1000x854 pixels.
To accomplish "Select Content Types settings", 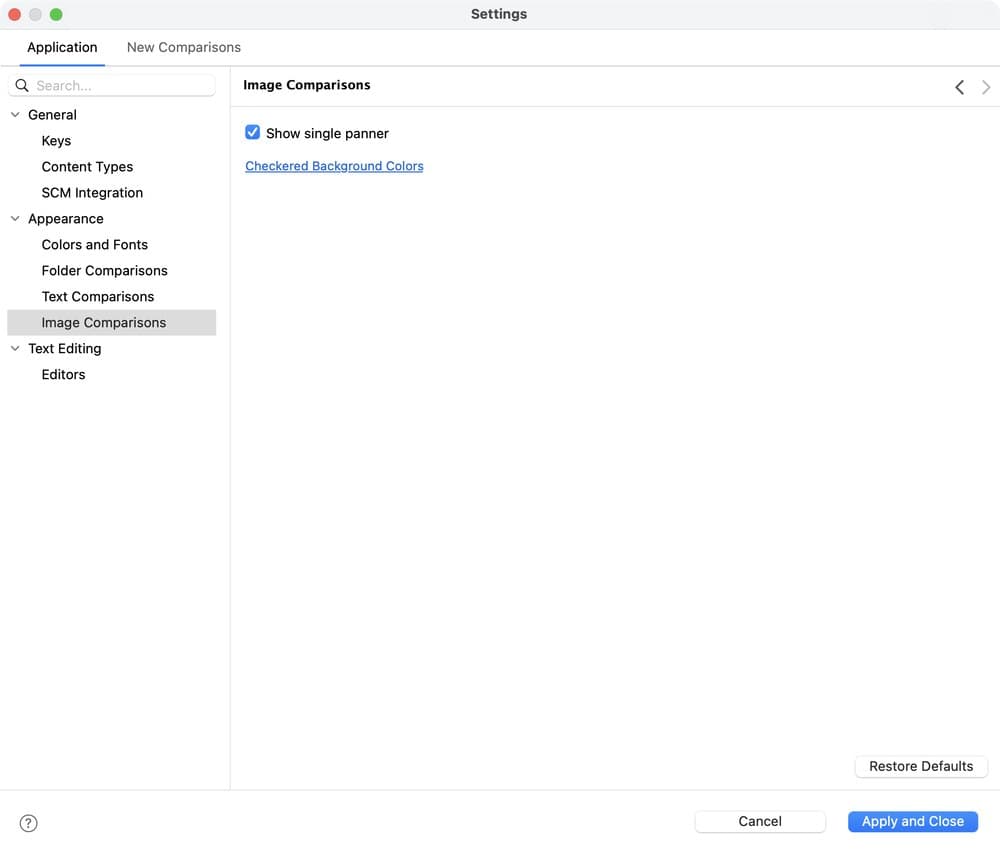I will (x=87, y=167).
